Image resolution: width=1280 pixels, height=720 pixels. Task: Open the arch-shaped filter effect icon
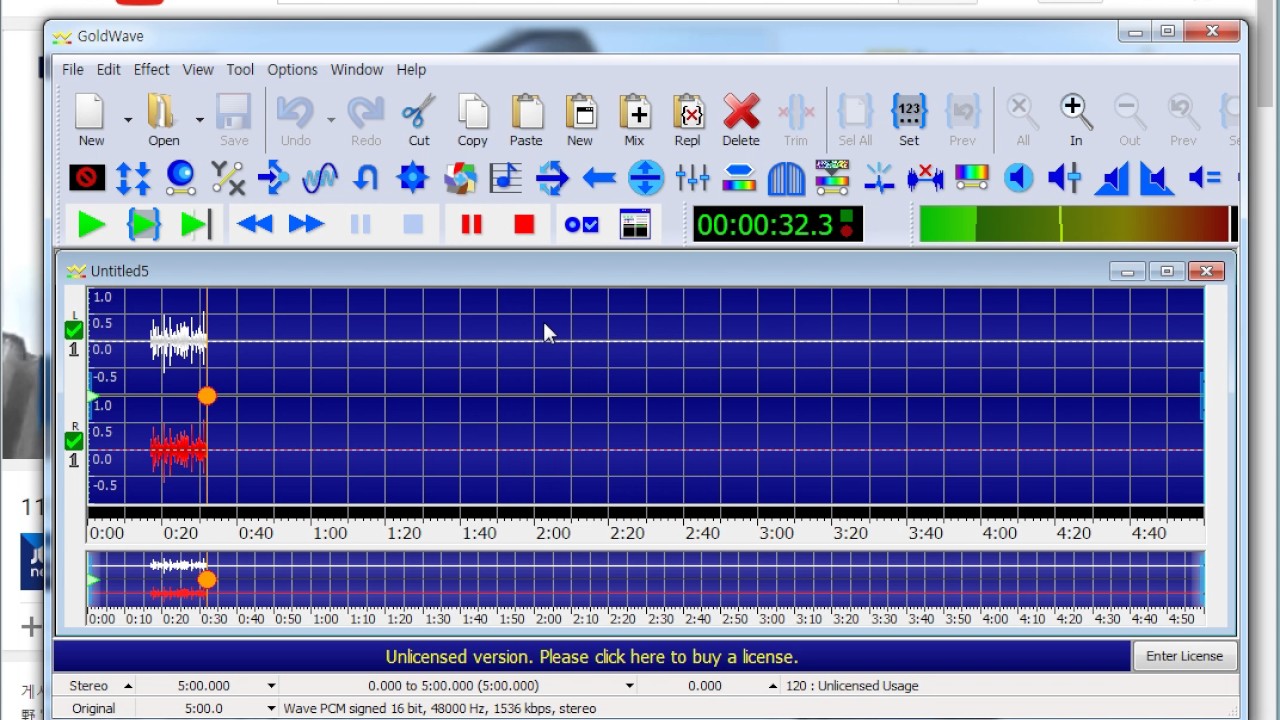(786, 178)
